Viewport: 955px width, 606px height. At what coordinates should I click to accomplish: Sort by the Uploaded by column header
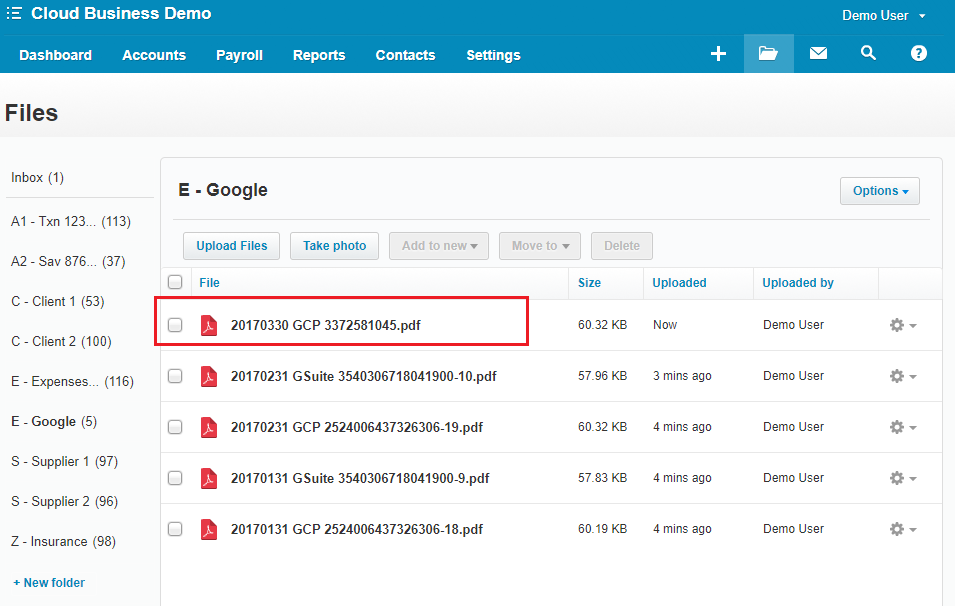(798, 283)
